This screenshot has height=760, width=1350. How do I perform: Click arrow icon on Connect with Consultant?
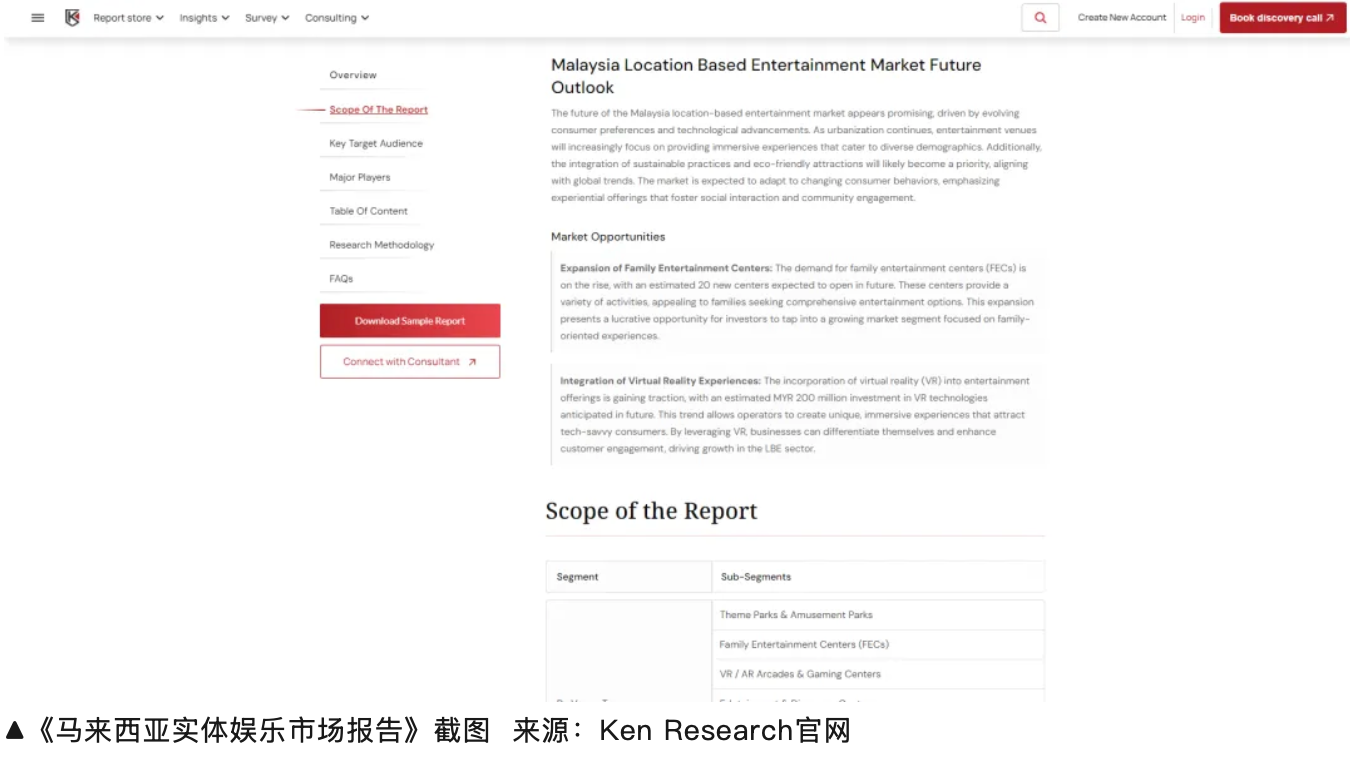(x=472, y=362)
